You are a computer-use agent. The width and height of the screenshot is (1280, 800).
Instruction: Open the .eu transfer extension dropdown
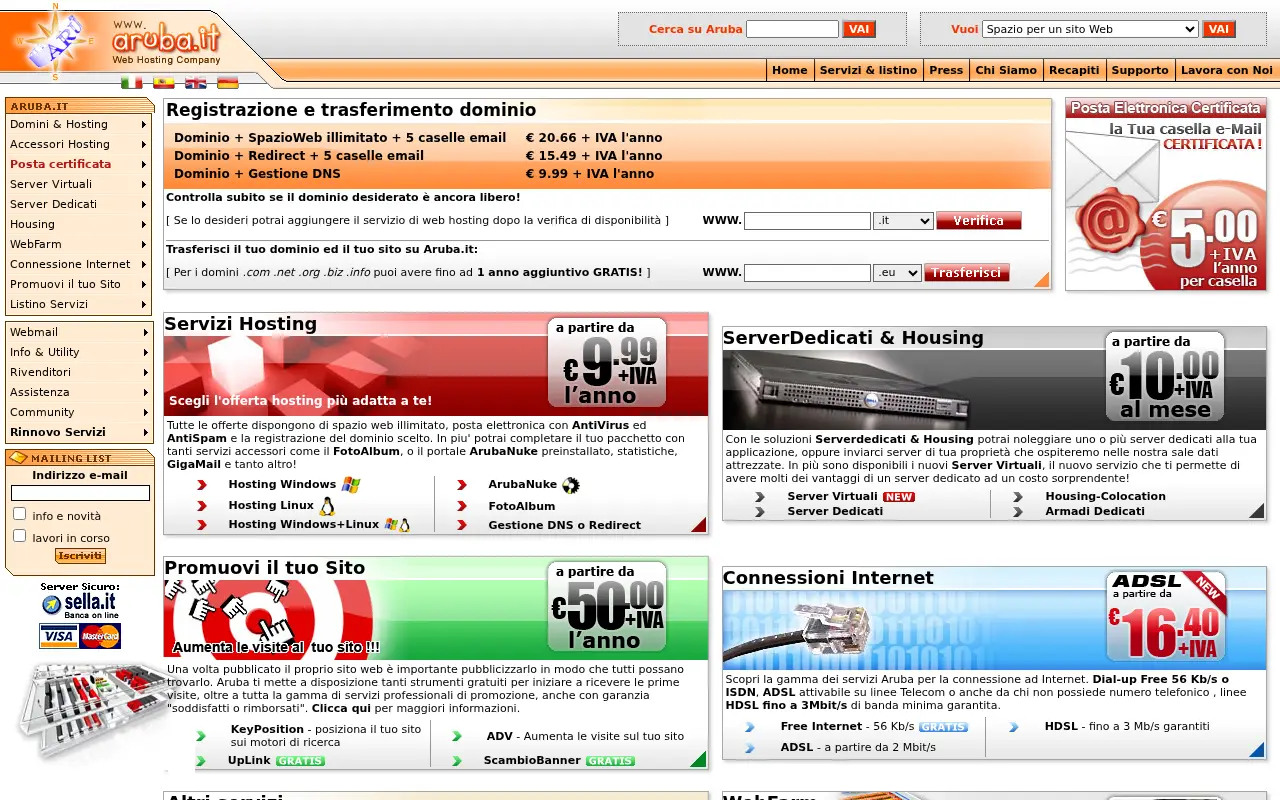click(x=897, y=272)
